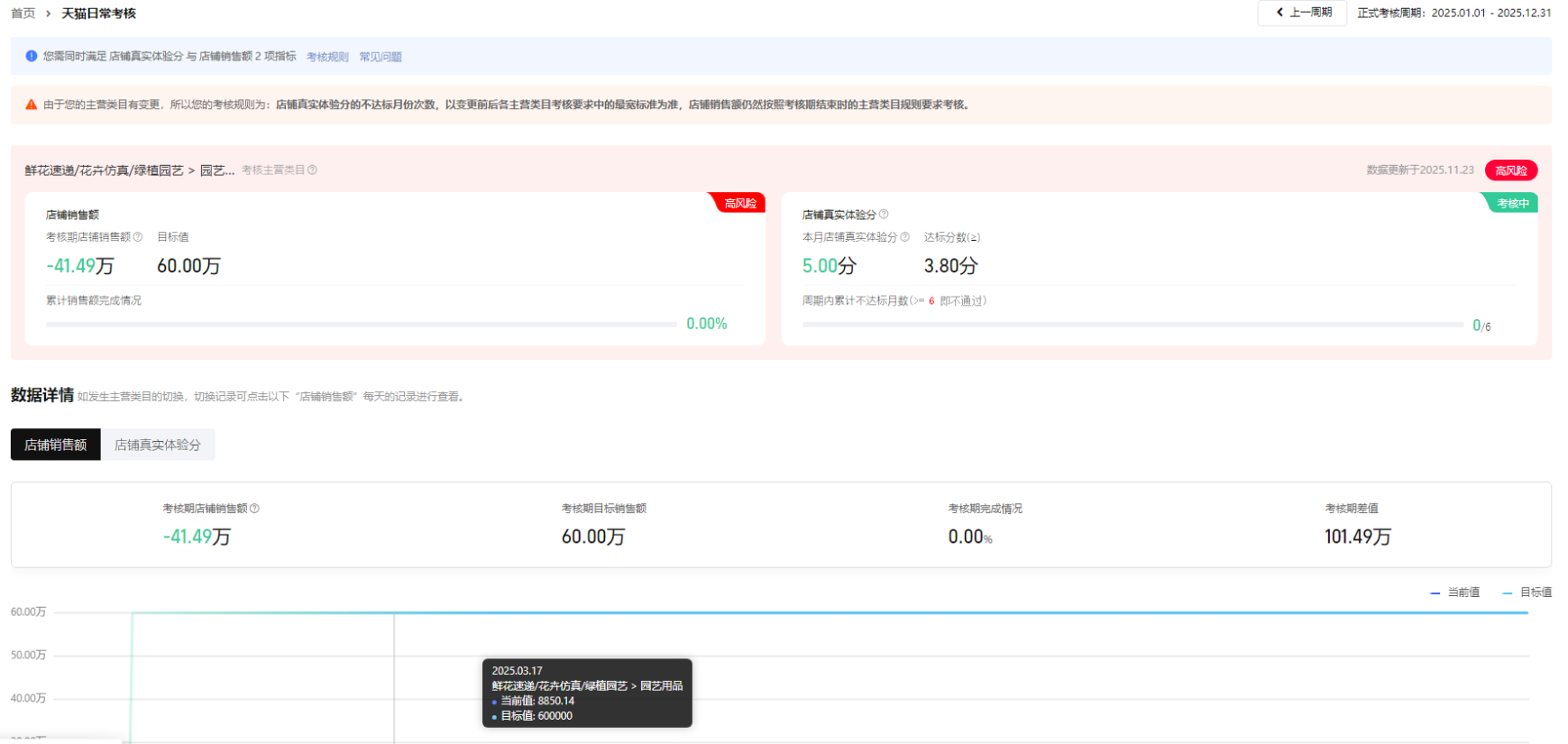The image size is (1568, 744).
Task: Select the 店铺销售额 tab
Action: 56,445
